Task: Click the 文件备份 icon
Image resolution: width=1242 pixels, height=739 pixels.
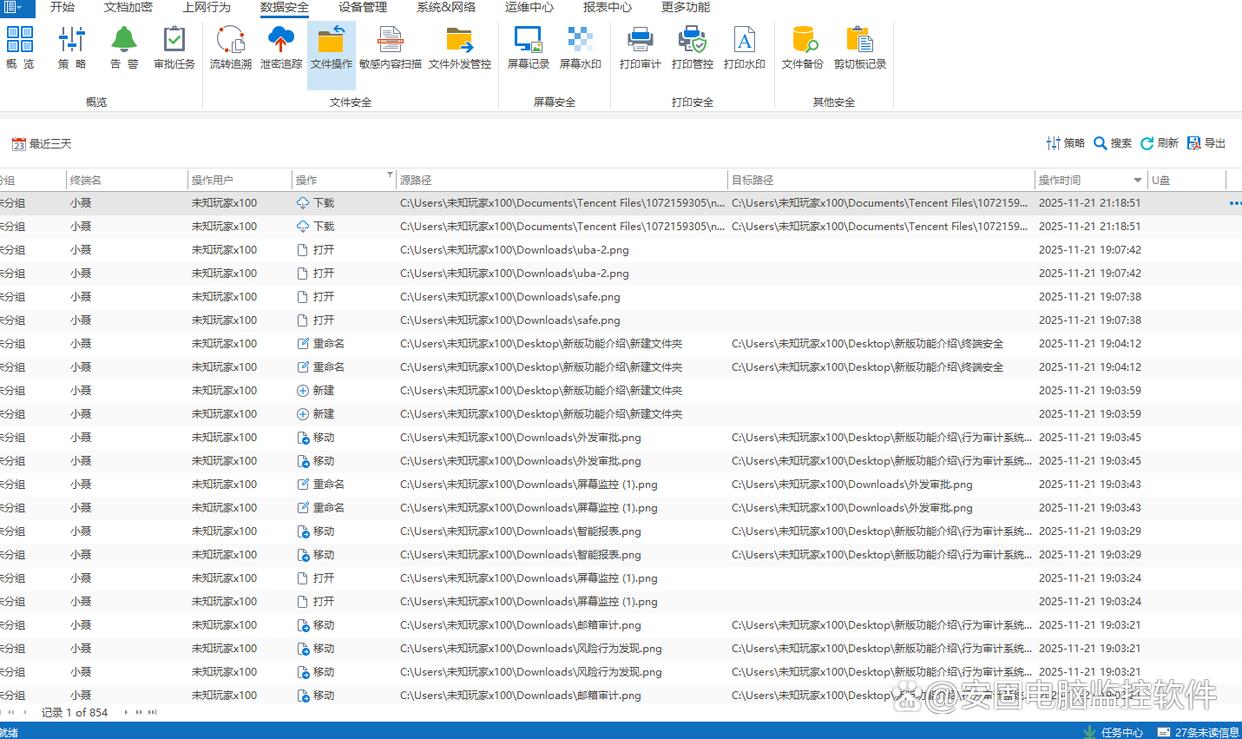Action: pos(802,47)
